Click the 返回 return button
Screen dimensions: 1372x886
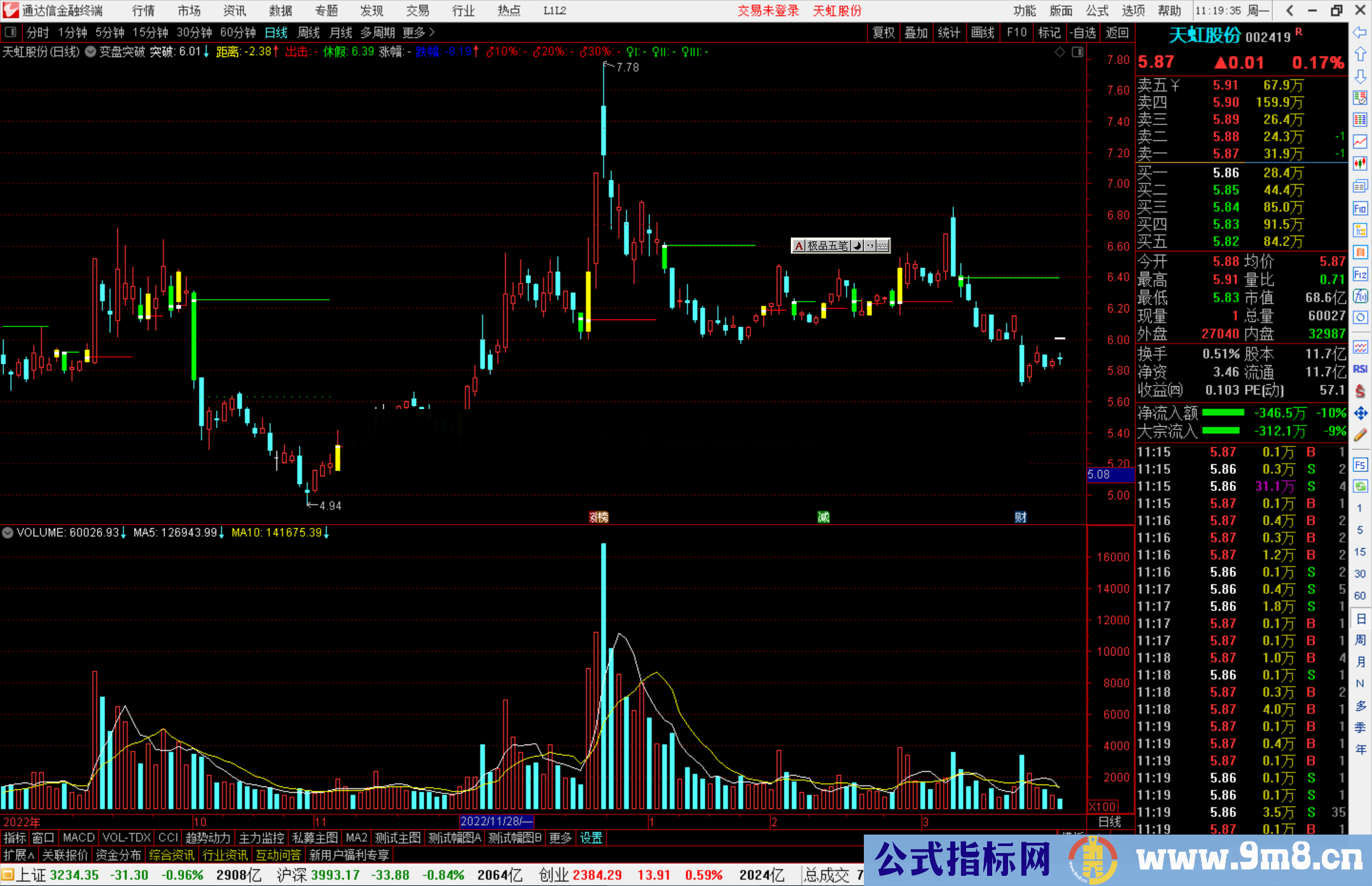coord(1117,32)
